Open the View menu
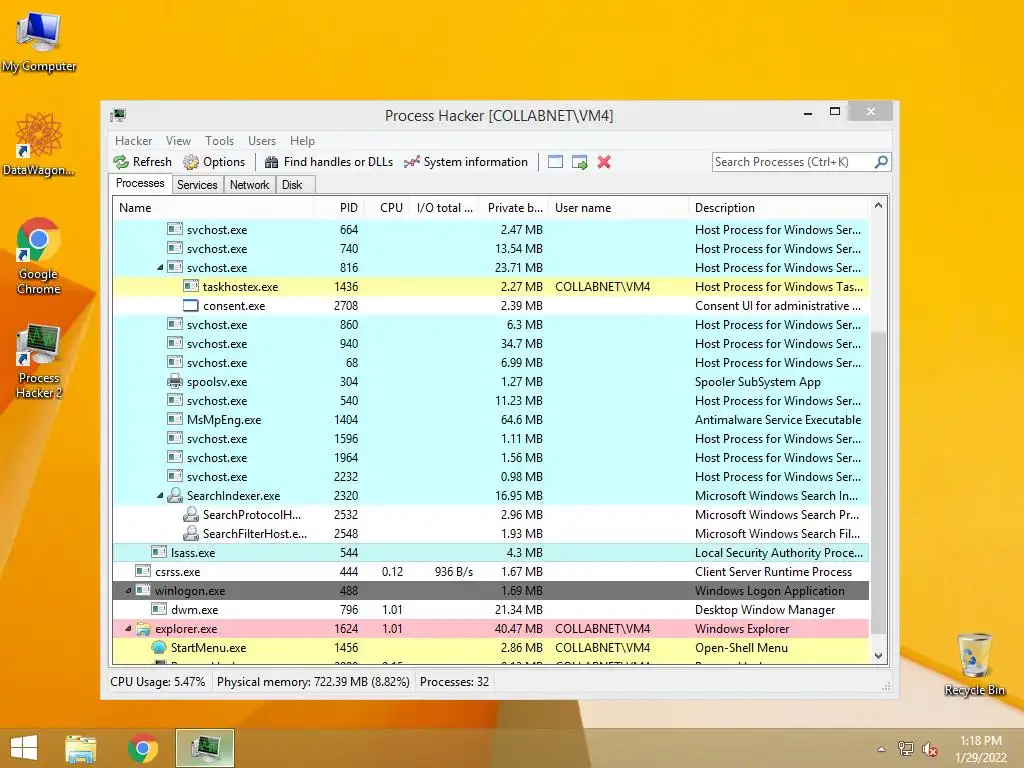 click(178, 141)
